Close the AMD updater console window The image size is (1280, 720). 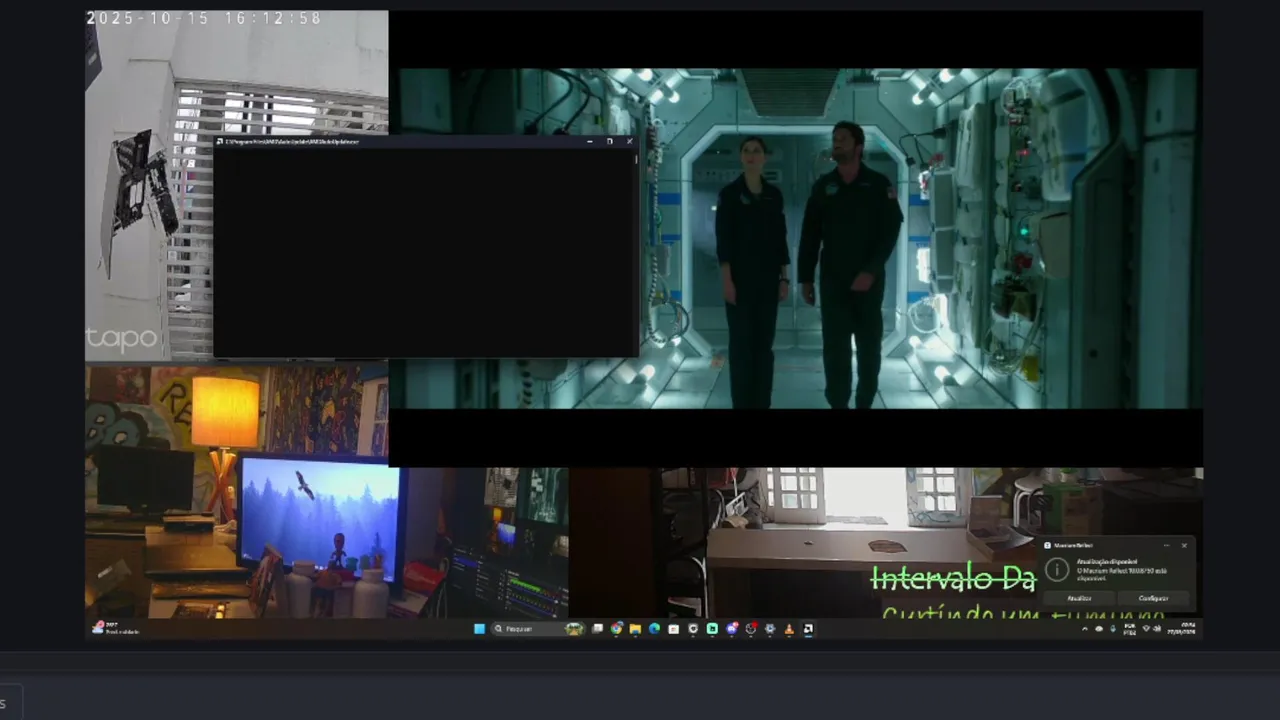pyautogui.click(x=629, y=141)
